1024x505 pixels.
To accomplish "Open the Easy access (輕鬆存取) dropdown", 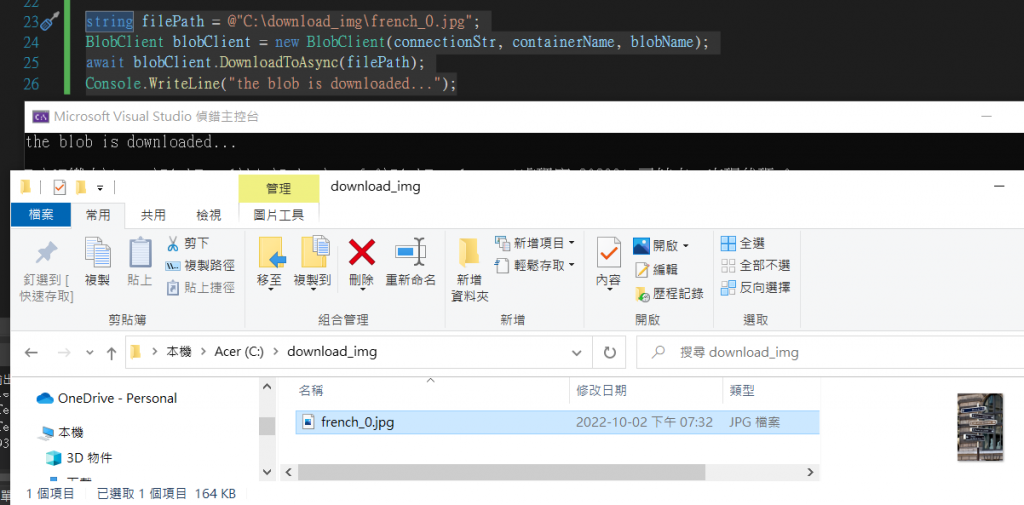I will click(535, 265).
